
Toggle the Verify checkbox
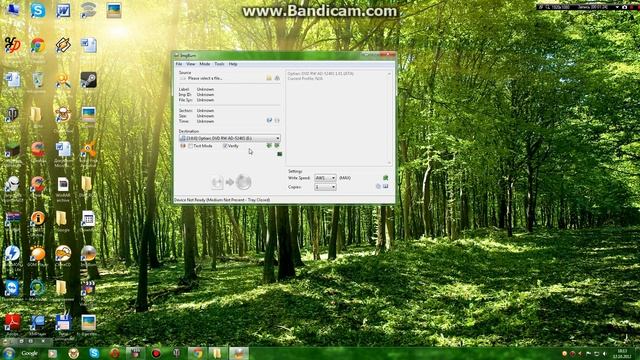pos(225,146)
